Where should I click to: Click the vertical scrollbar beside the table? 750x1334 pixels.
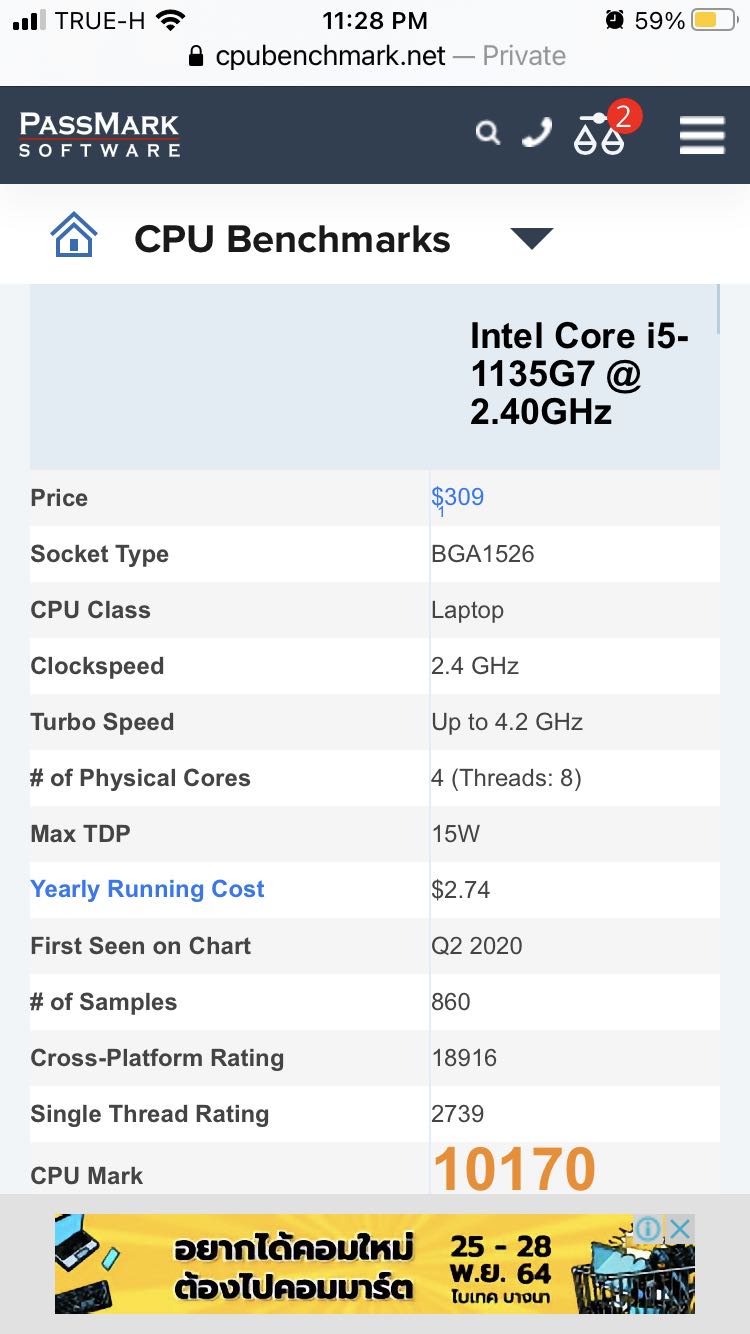[x=718, y=310]
